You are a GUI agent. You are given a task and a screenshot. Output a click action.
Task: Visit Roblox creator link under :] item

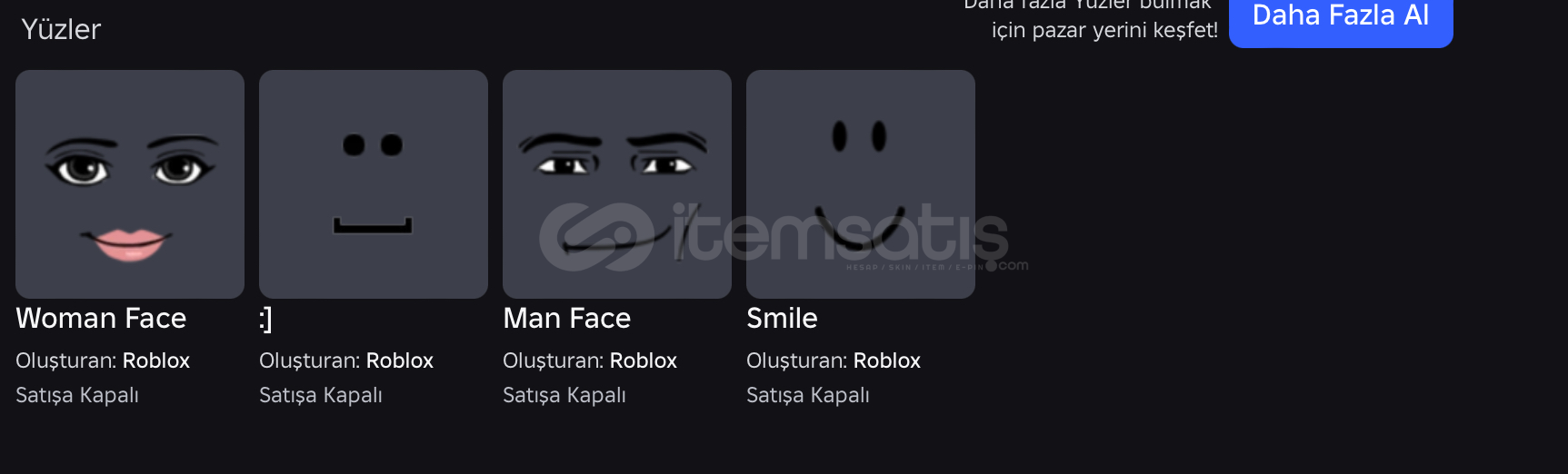pyautogui.click(x=400, y=360)
